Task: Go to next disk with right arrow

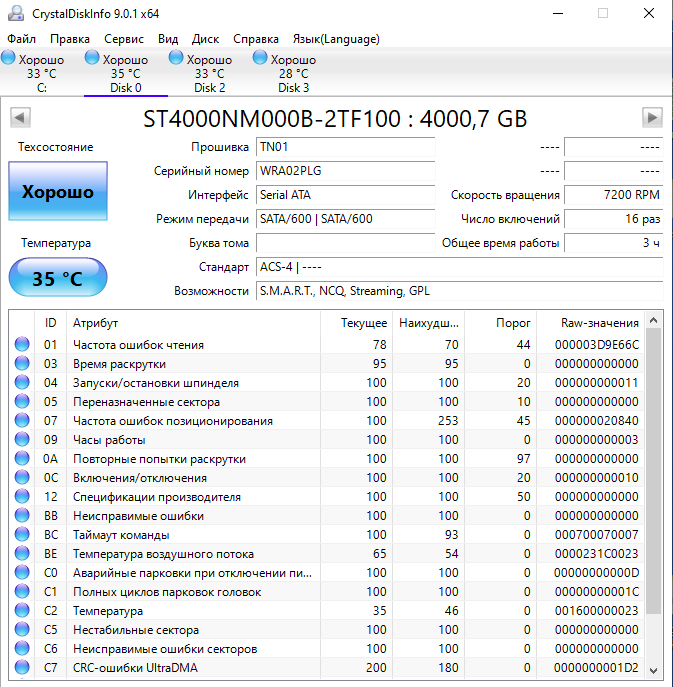Action: click(652, 117)
